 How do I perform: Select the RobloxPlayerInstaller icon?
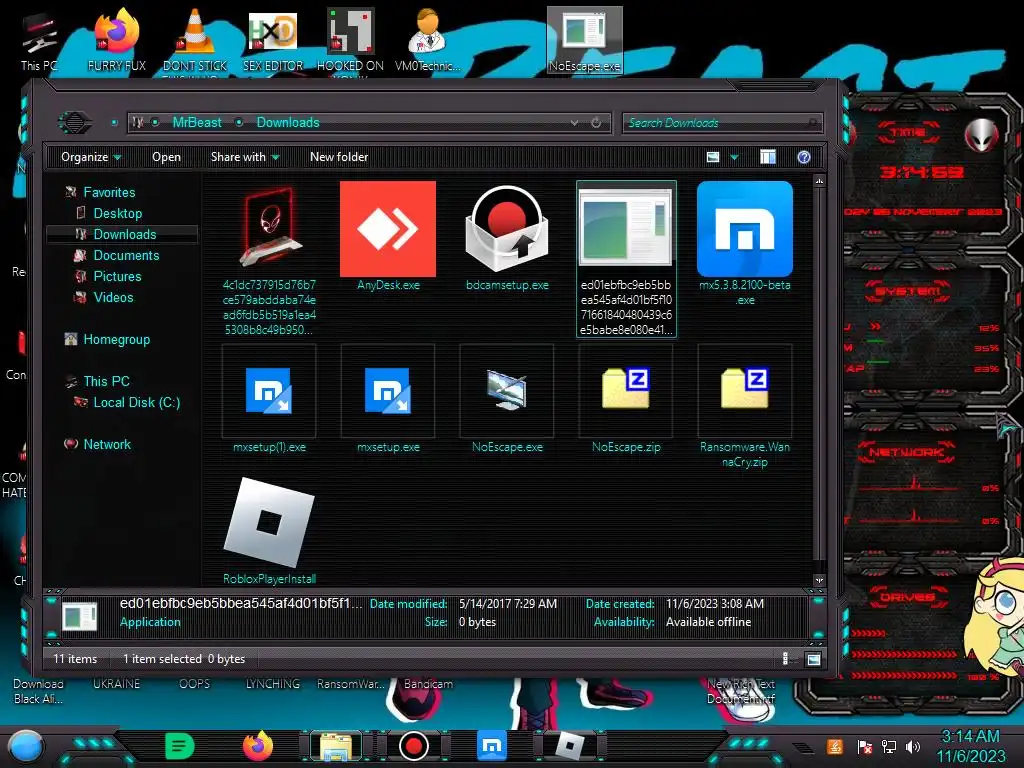pyautogui.click(x=269, y=522)
